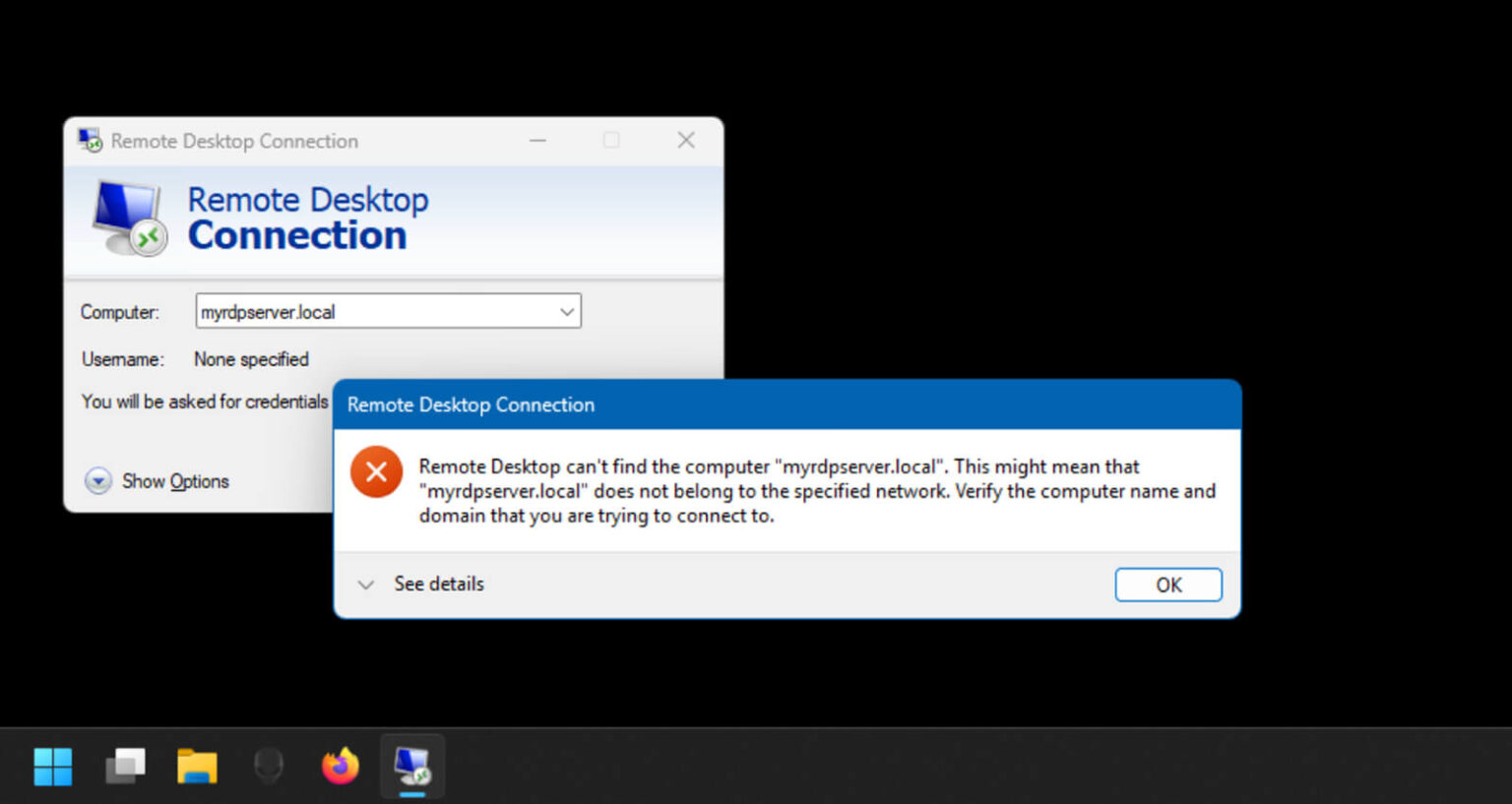
Task: Click the Remote Desktop Connection taskbar icon
Action: pos(412,766)
